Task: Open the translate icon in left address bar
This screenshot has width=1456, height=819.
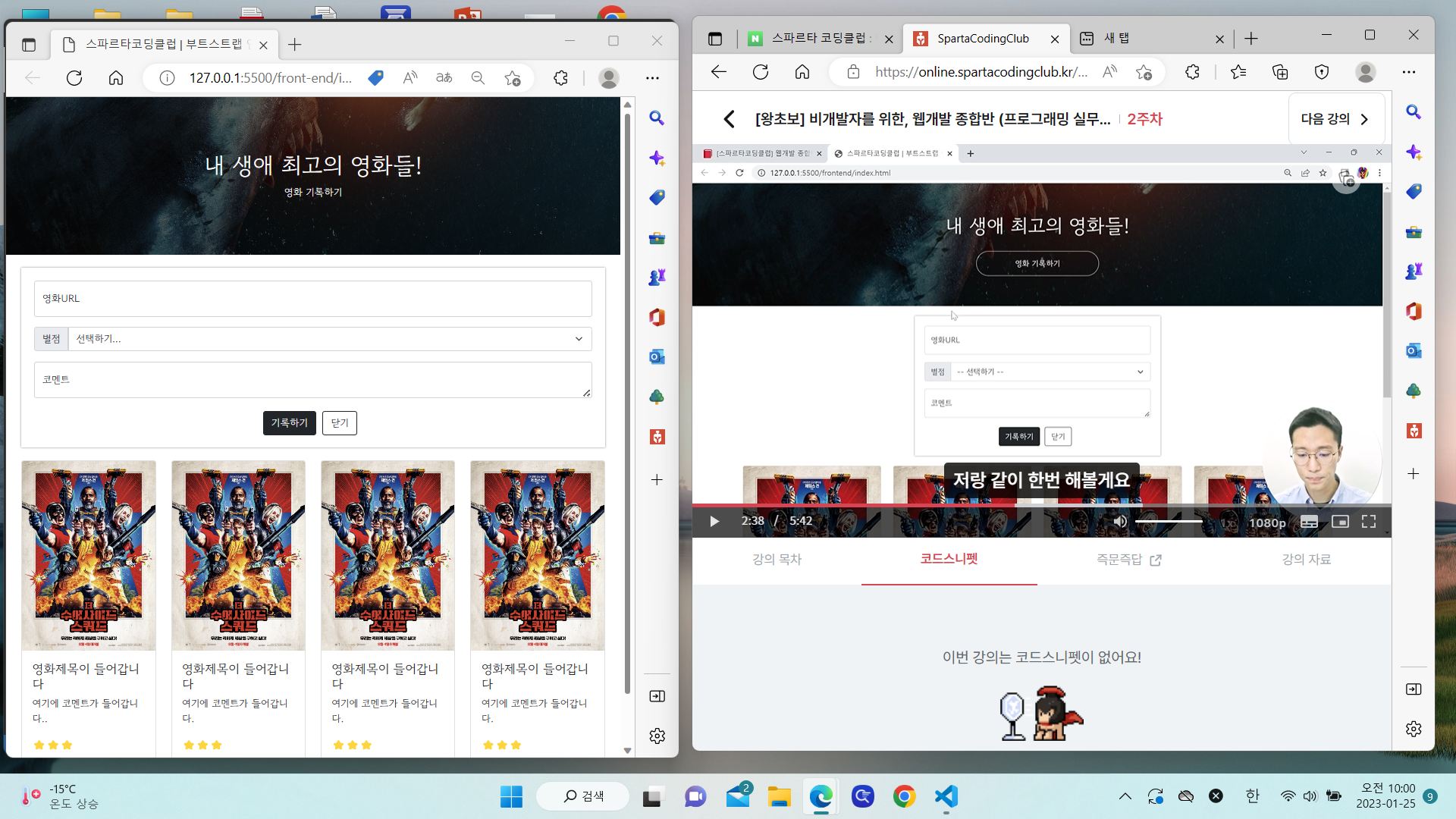Action: 444,78
